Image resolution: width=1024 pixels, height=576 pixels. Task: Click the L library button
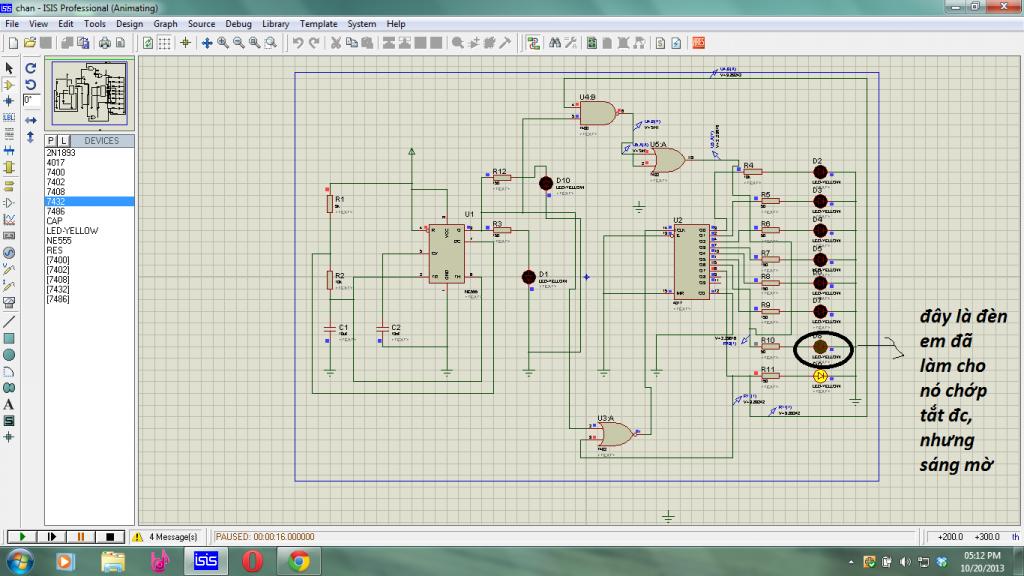(63, 141)
